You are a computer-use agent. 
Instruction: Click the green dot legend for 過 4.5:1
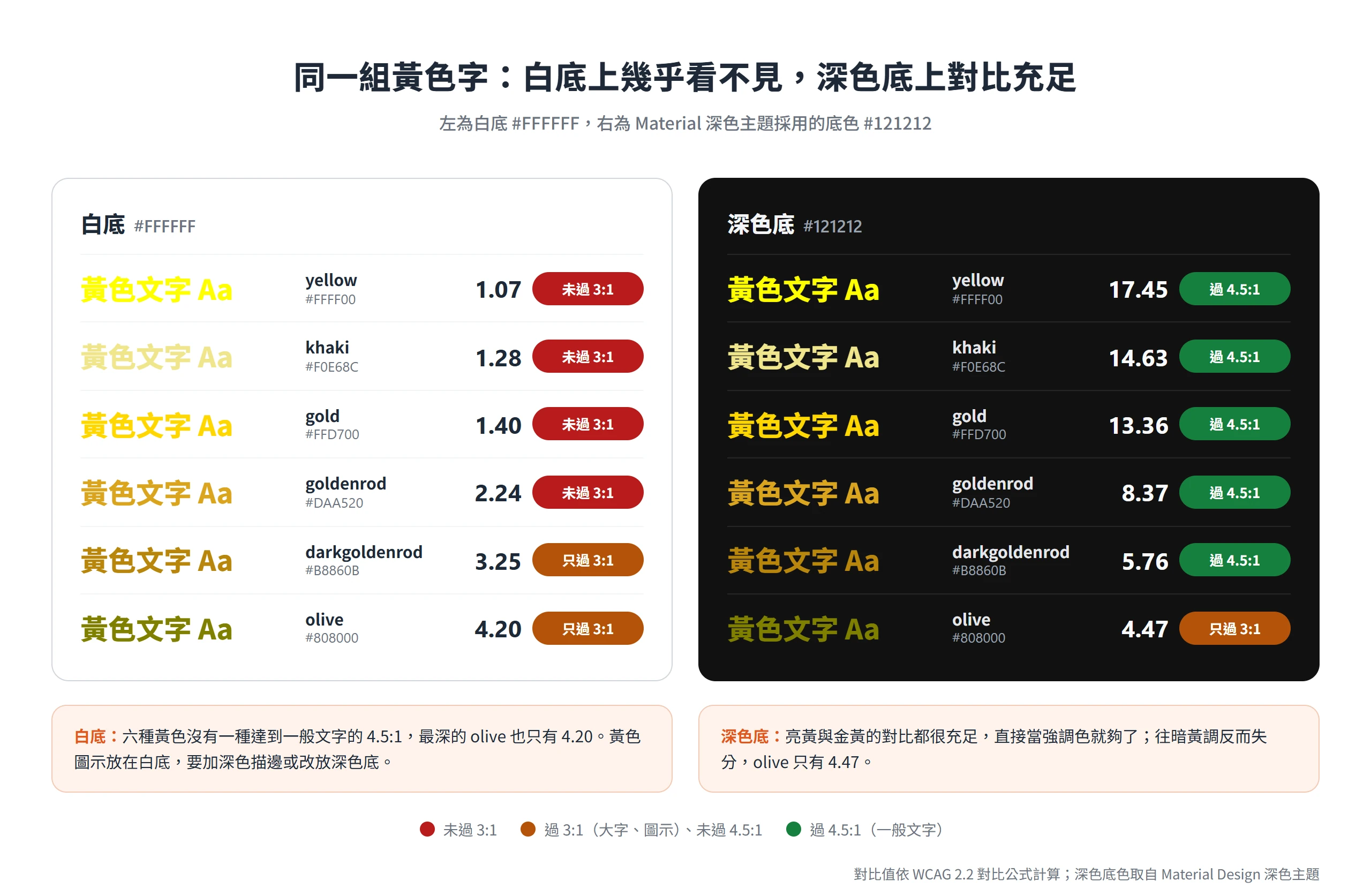coord(793,829)
